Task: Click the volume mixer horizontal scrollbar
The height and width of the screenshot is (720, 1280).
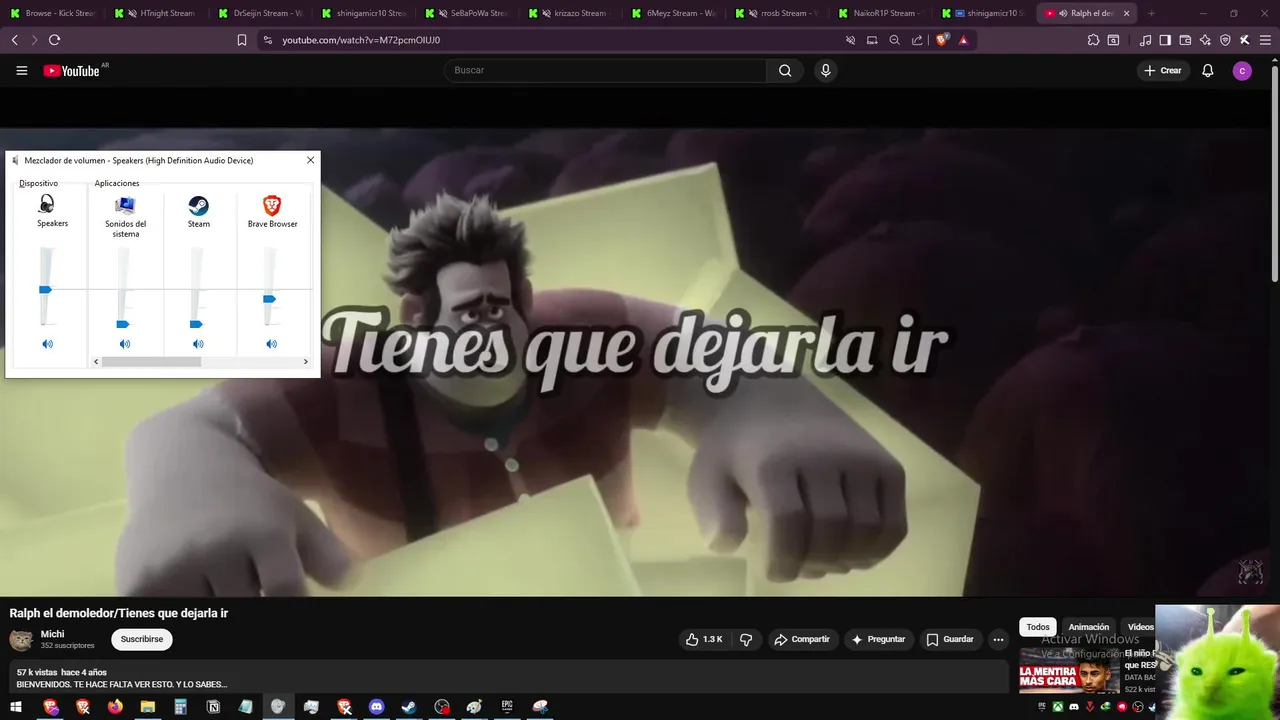Action: coord(151,361)
